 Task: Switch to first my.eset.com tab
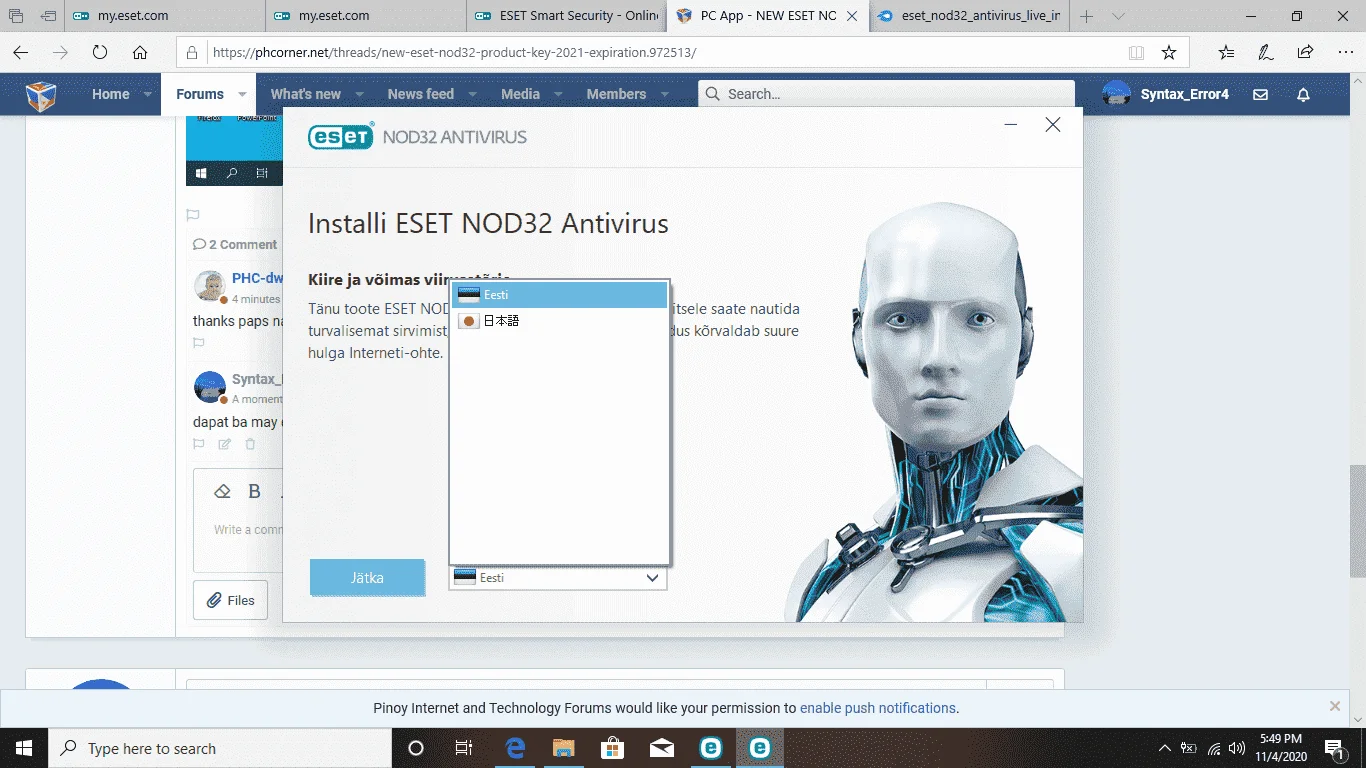pyautogui.click(x=165, y=16)
